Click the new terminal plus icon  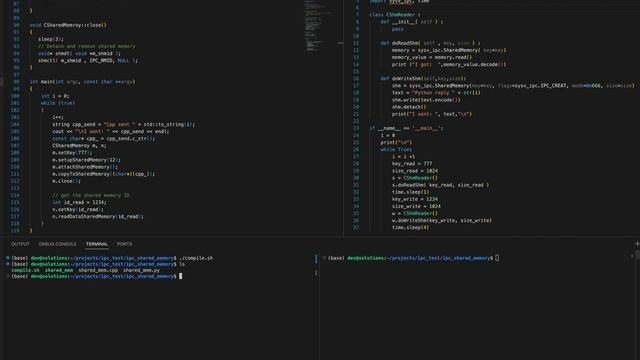coord(637,244)
